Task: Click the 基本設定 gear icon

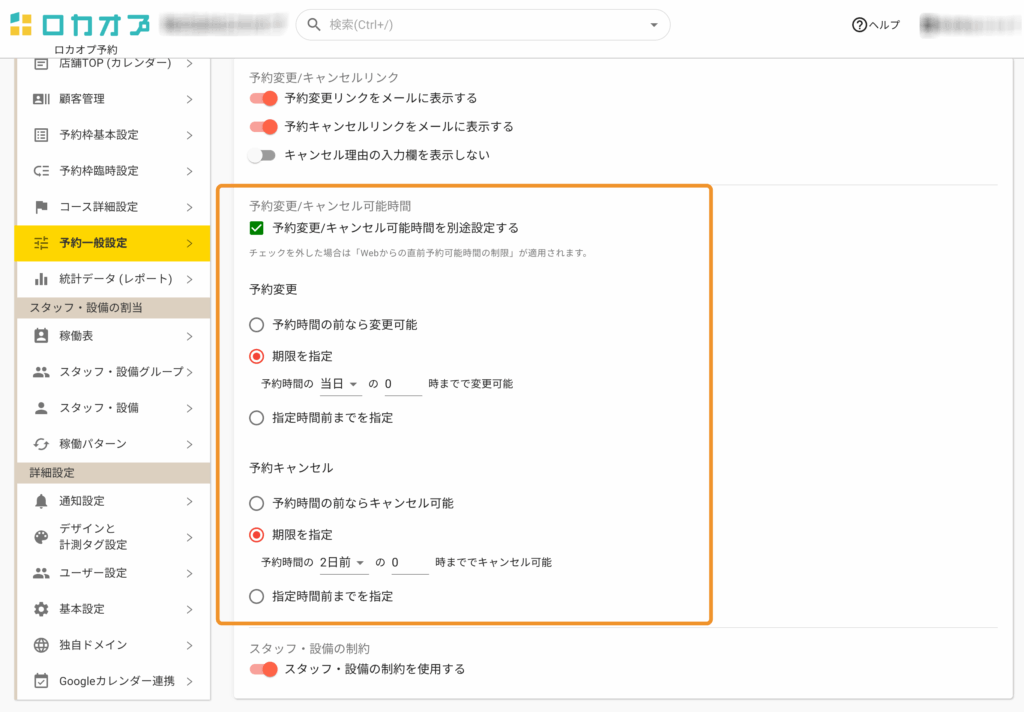Action: pyautogui.click(x=41, y=609)
